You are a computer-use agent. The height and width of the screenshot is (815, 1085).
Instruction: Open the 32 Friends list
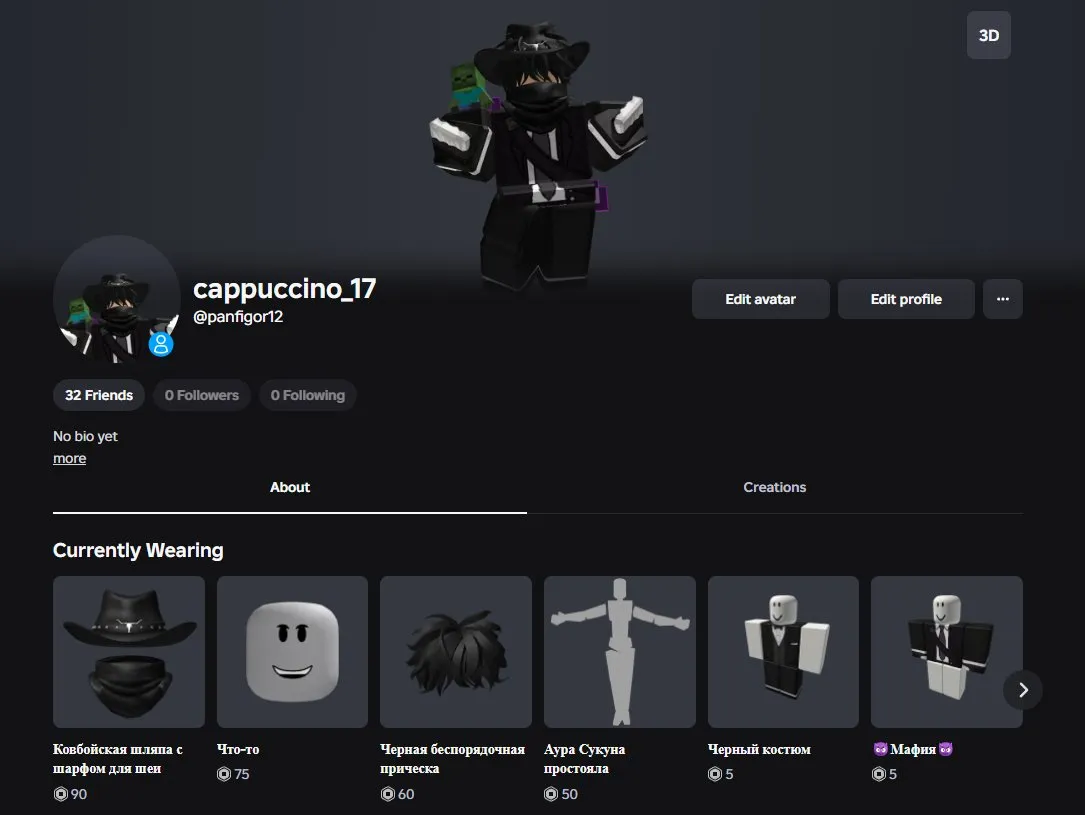(99, 395)
